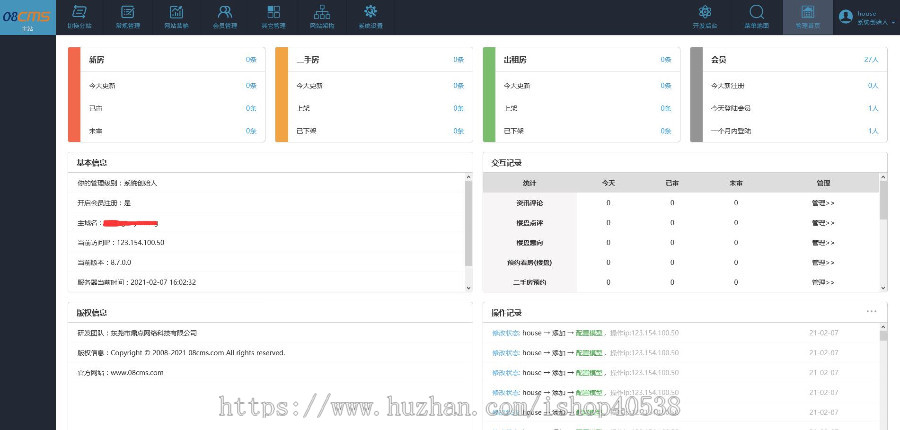Click scroll-down arrow of 交互记录 table
The height and width of the screenshot is (430, 900).
click(883, 288)
